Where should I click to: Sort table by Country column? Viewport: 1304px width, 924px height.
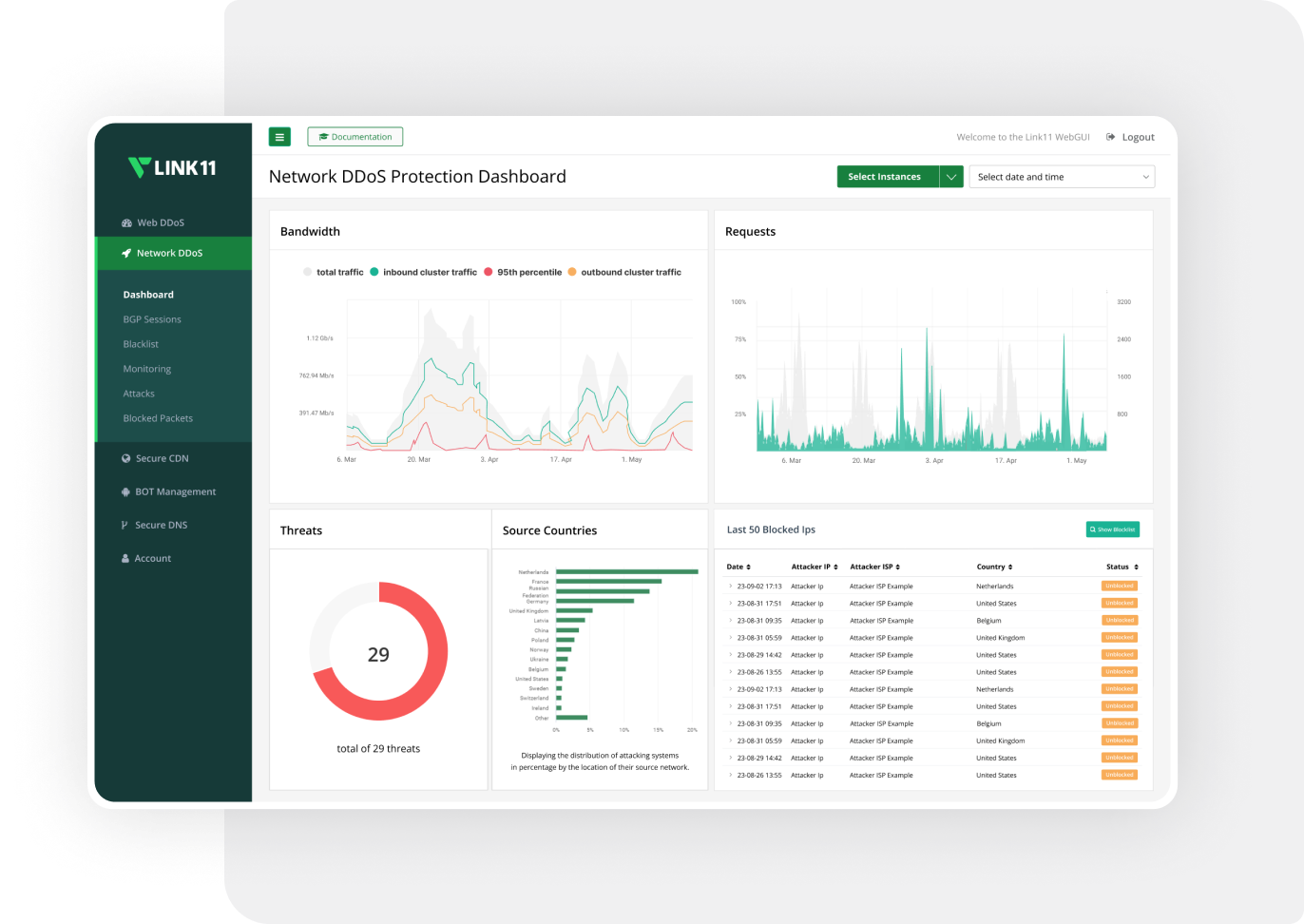[994, 567]
